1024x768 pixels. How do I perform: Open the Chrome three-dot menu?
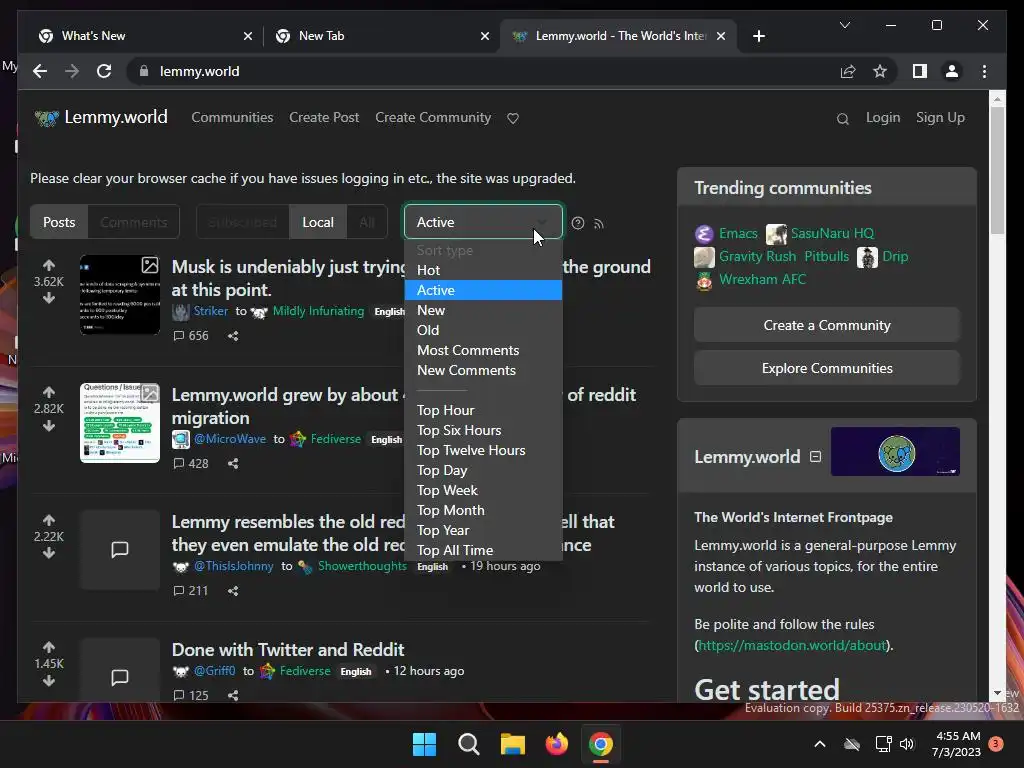pyautogui.click(x=984, y=71)
